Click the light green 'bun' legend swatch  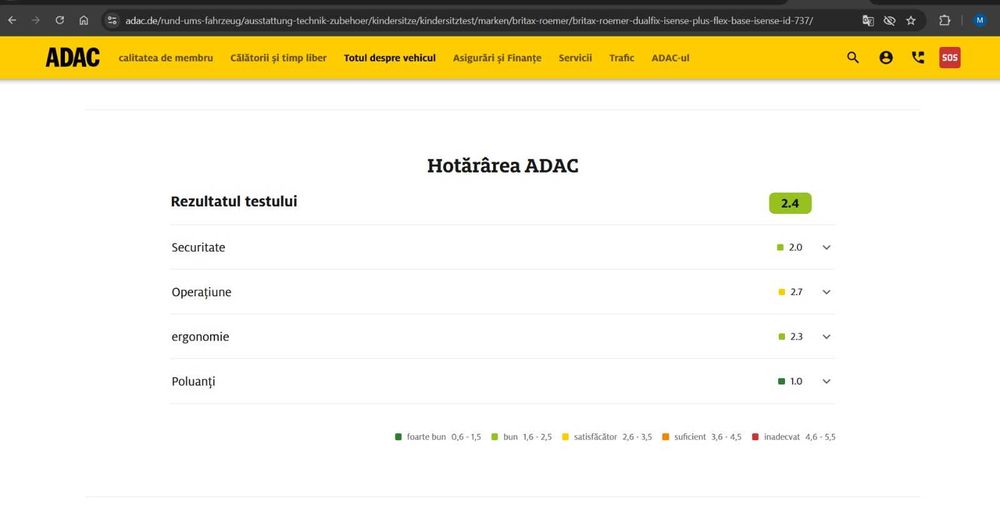coord(494,437)
